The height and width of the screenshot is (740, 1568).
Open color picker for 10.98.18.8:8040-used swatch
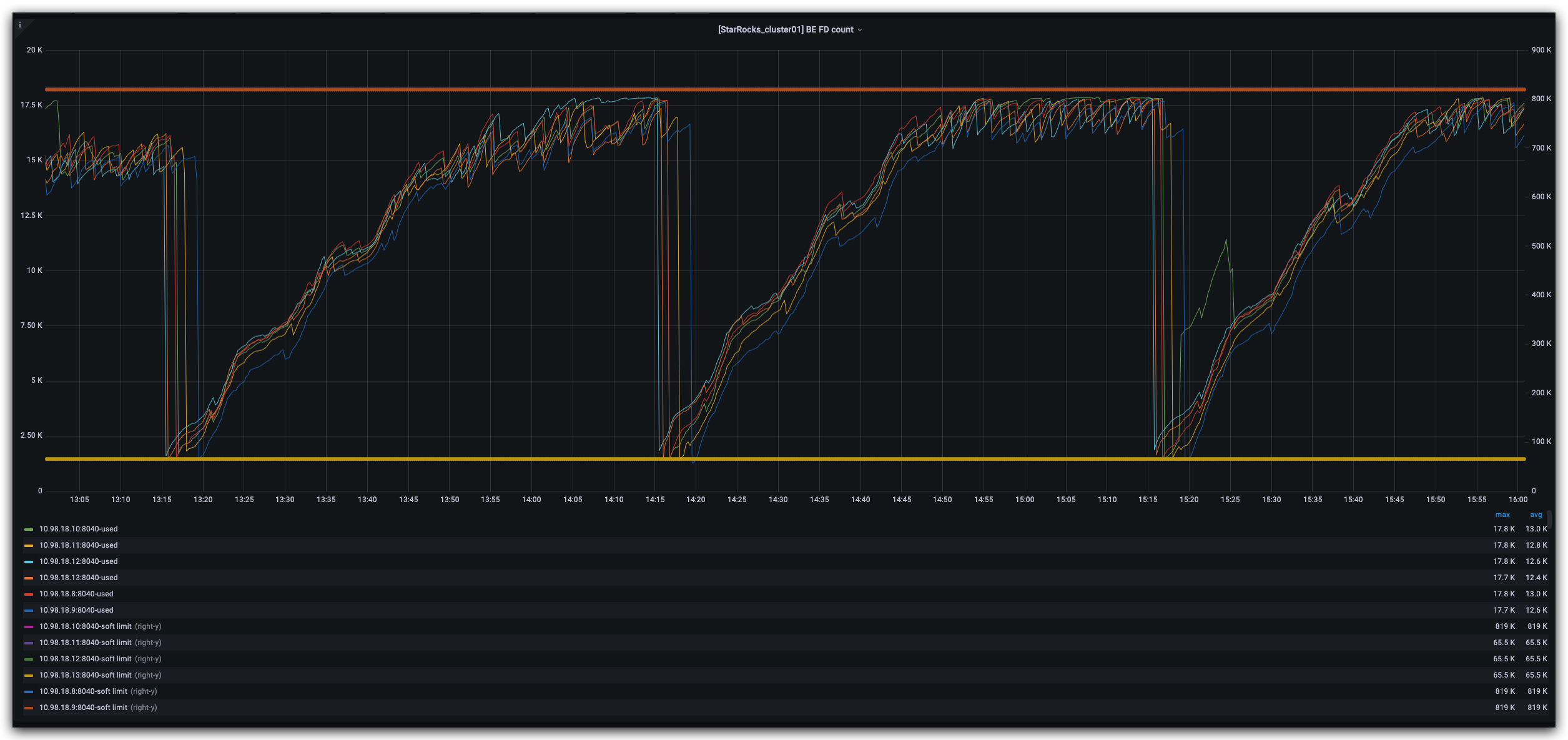(29, 594)
